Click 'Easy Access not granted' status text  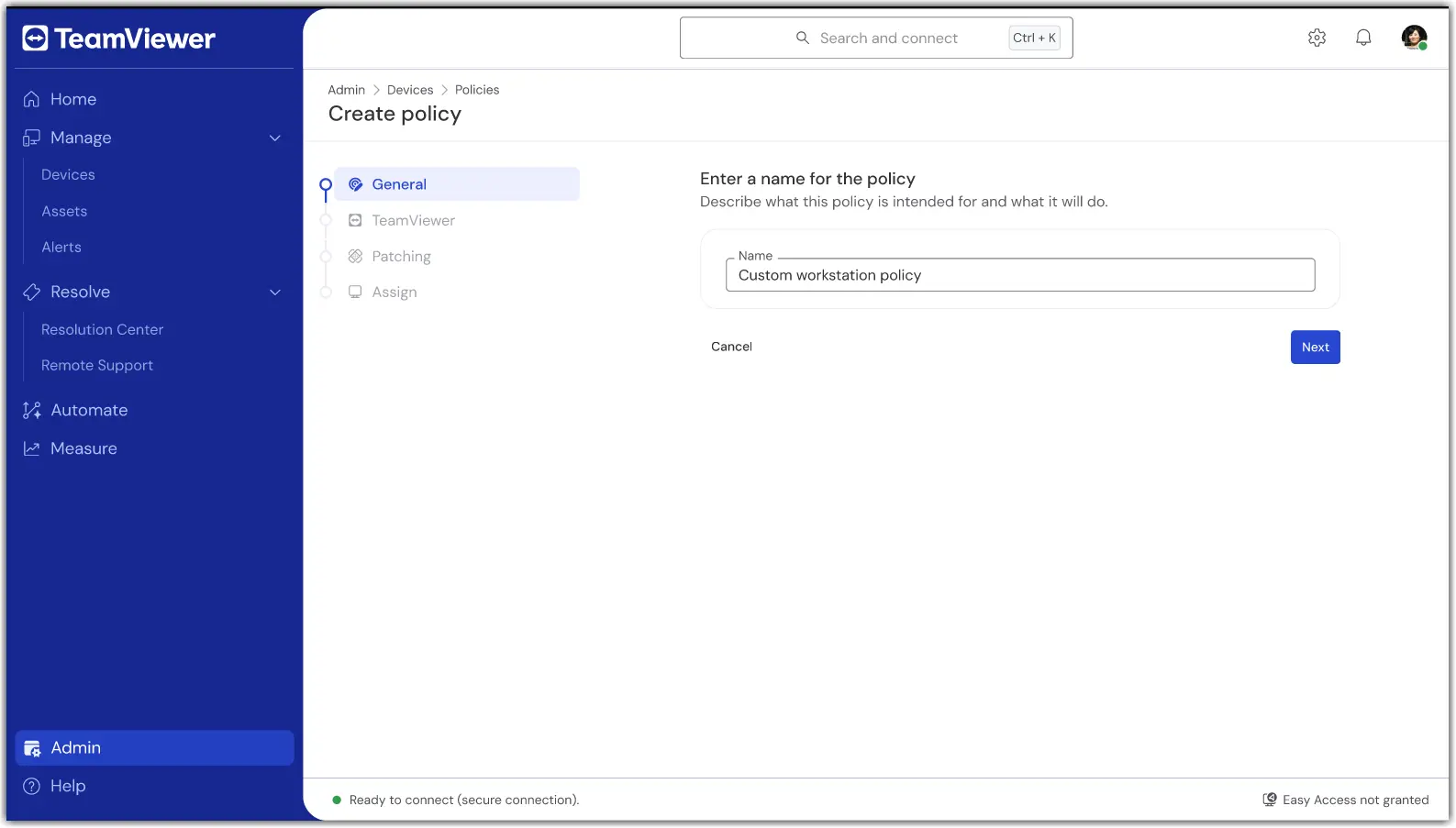(1355, 800)
